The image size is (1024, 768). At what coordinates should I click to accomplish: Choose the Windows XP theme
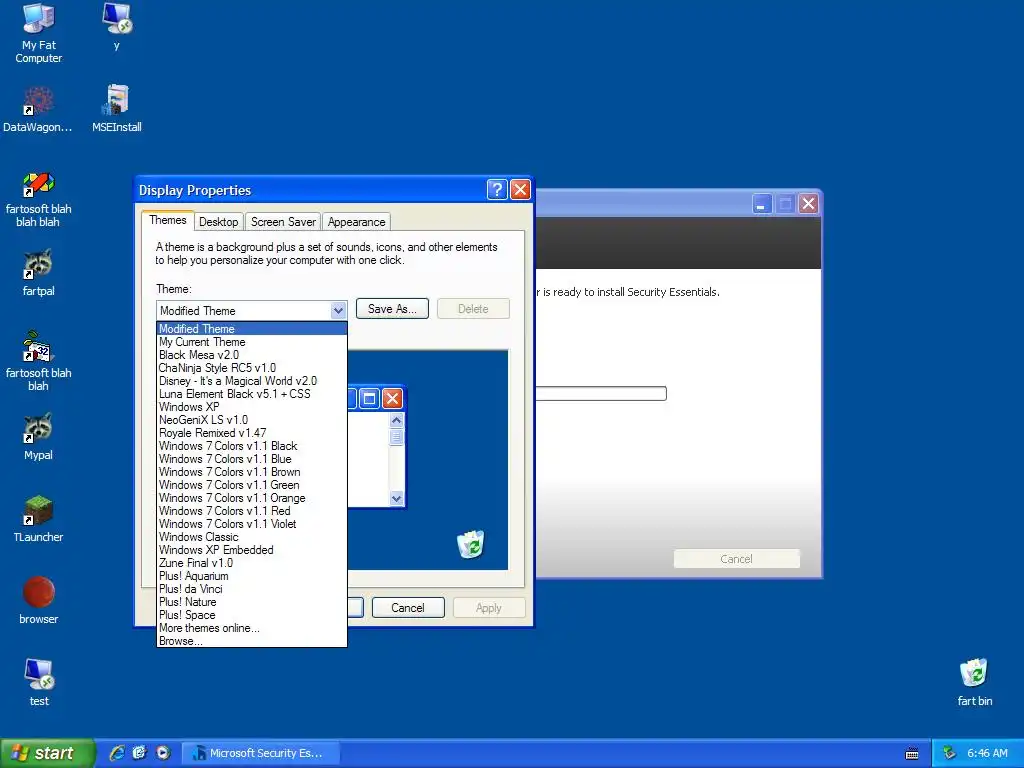point(252,407)
